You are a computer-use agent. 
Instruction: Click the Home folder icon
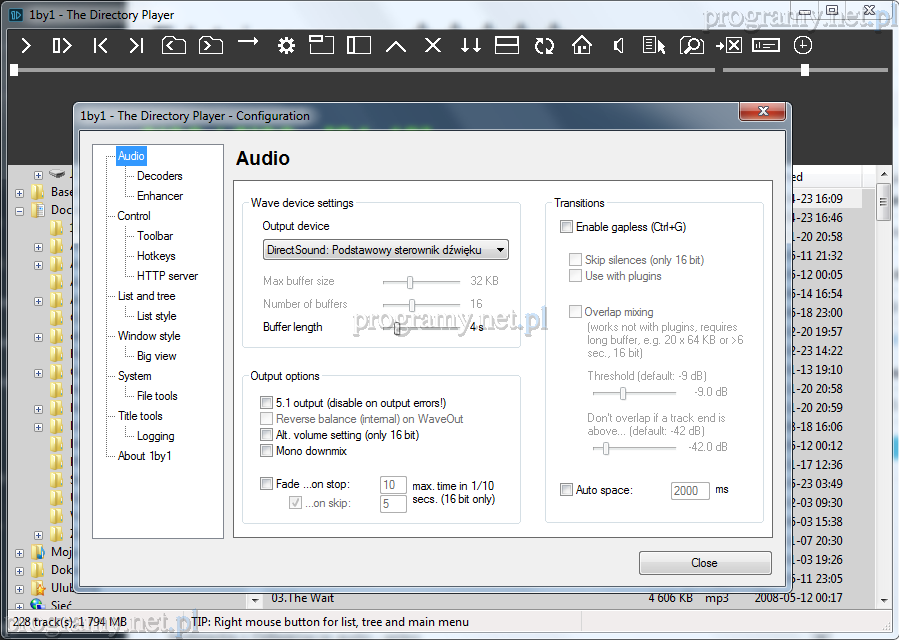[582, 45]
